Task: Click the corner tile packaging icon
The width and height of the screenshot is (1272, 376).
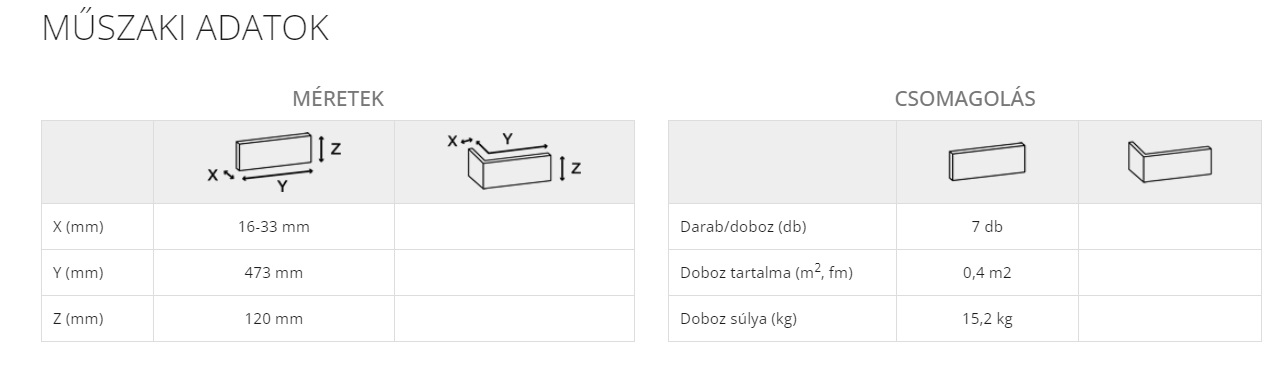Action: pos(1169,162)
